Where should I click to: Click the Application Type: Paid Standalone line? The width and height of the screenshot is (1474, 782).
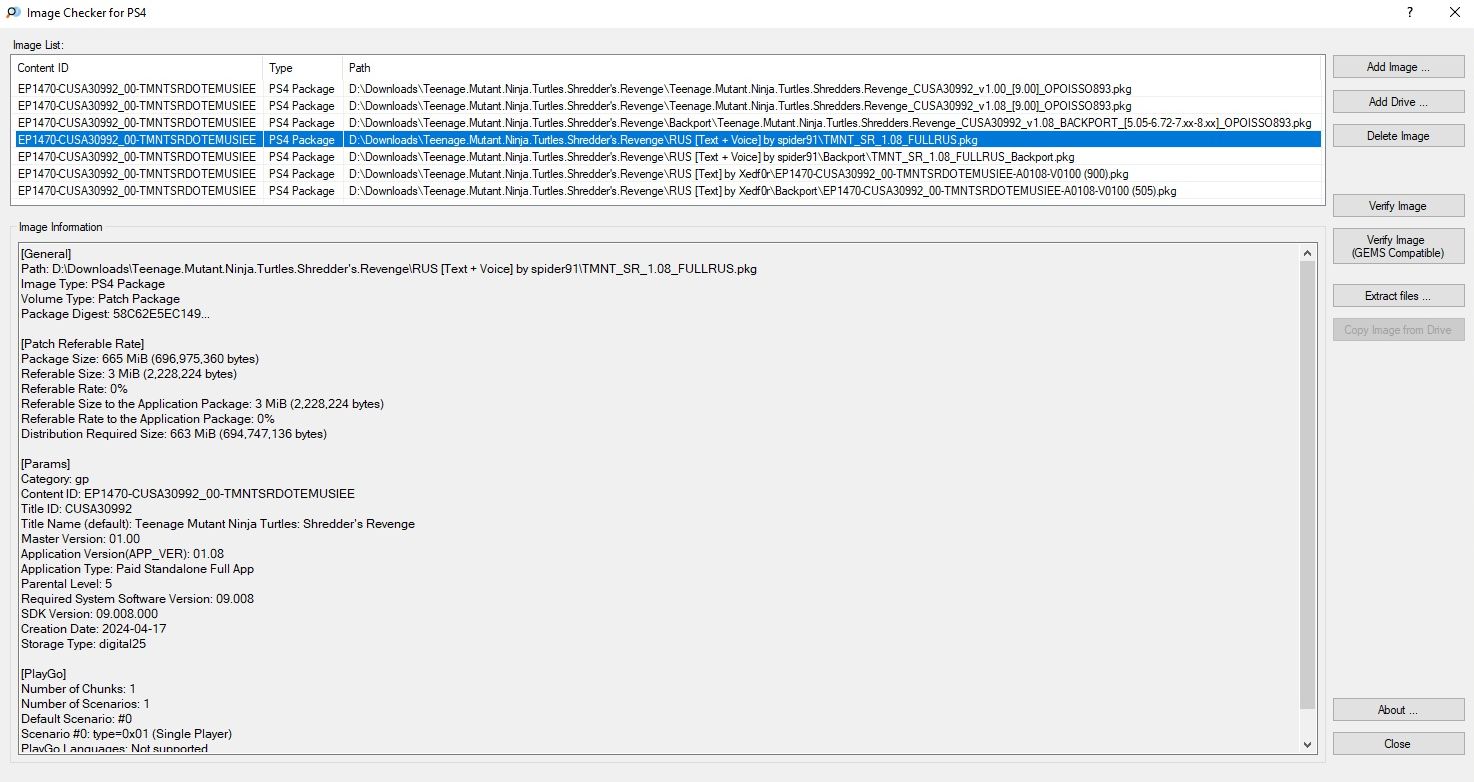137,569
